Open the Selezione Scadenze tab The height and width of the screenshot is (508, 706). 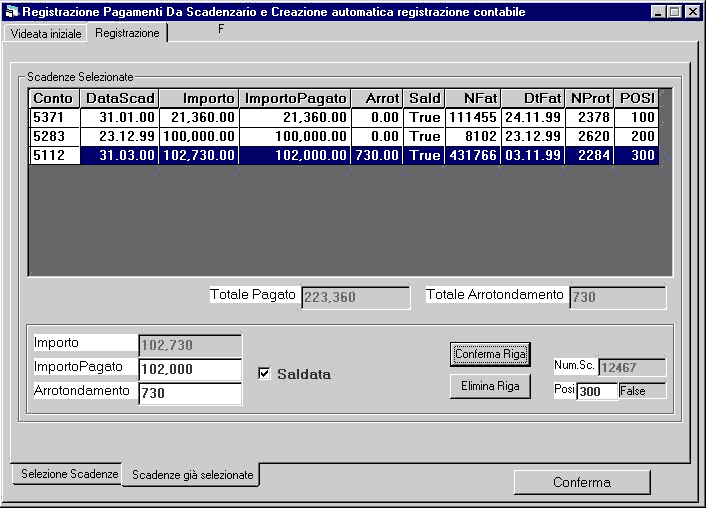(x=69, y=474)
